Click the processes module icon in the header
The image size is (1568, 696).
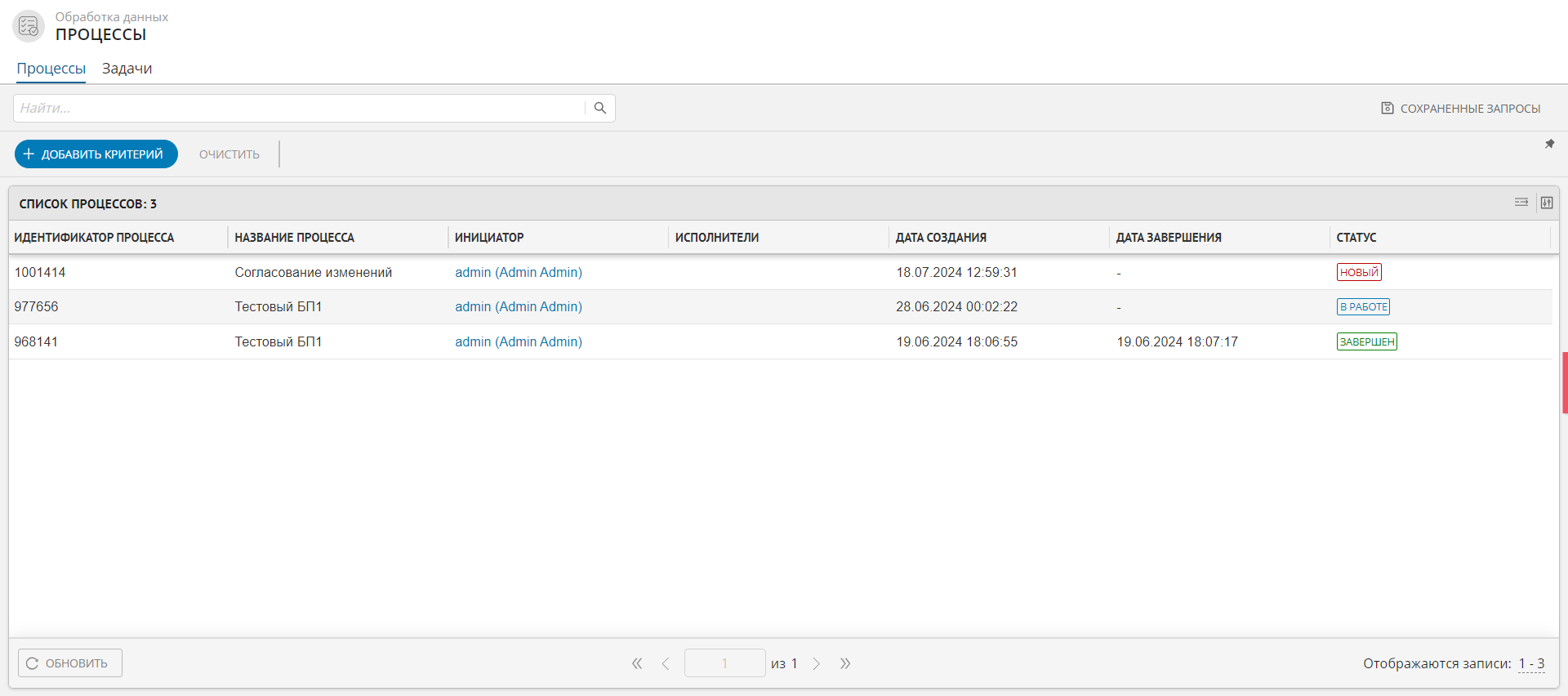[29, 26]
